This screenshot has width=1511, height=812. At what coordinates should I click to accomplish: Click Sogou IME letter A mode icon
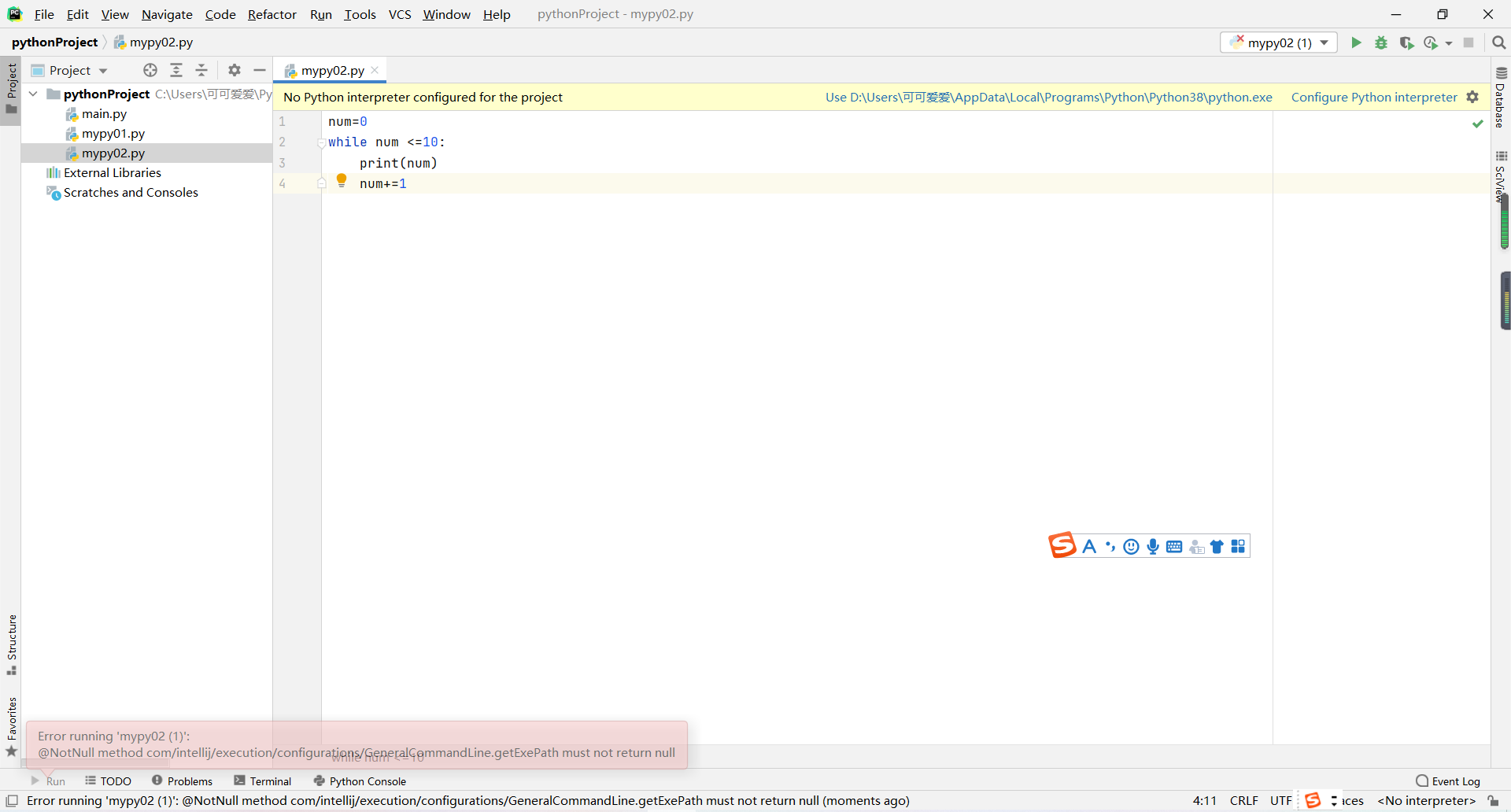tap(1089, 546)
